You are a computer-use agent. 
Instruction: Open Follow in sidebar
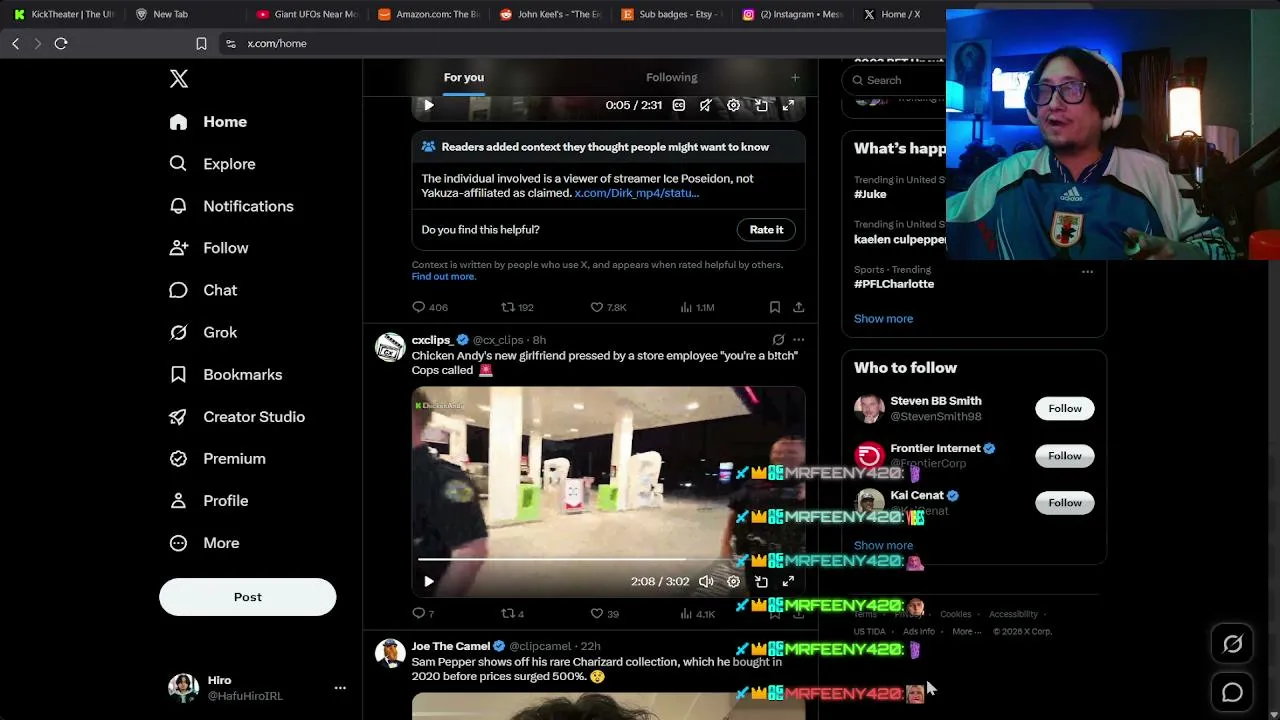click(208, 248)
